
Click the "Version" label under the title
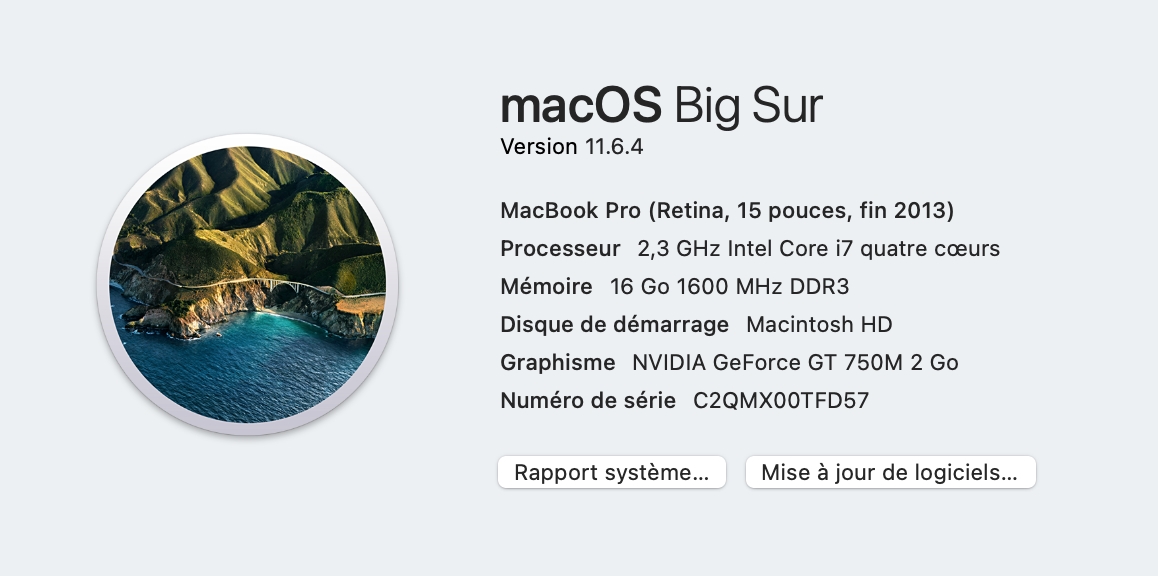(538, 147)
